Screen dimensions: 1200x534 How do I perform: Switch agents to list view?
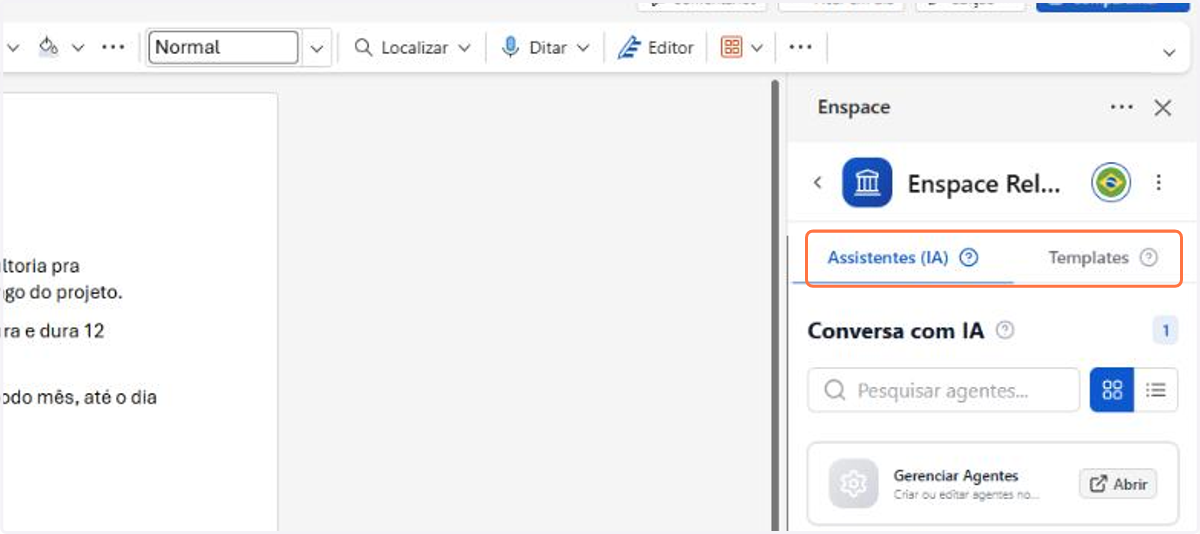(x=1156, y=390)
